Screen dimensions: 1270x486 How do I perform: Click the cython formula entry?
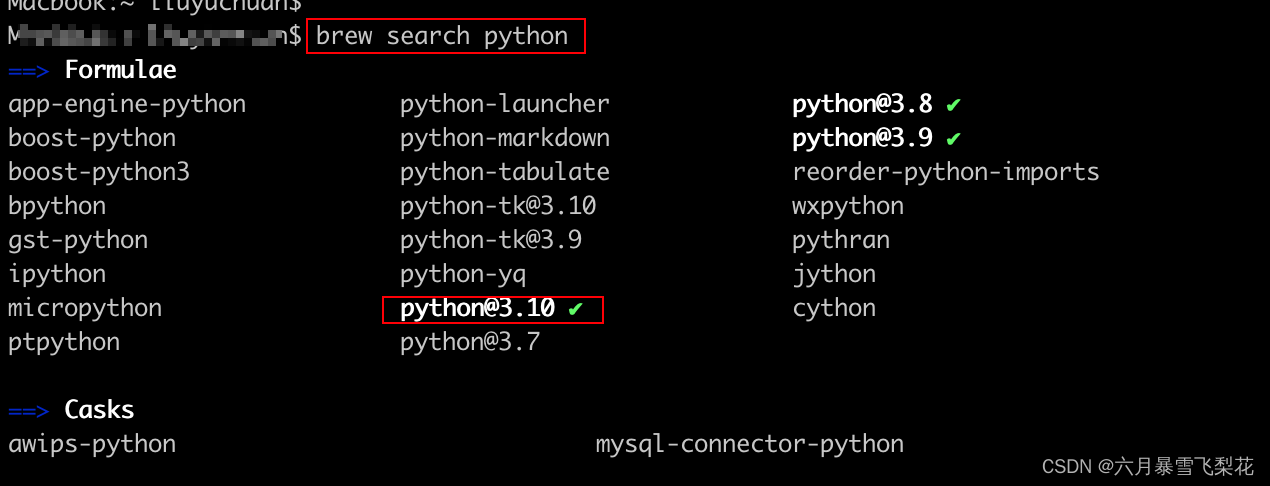834,308
